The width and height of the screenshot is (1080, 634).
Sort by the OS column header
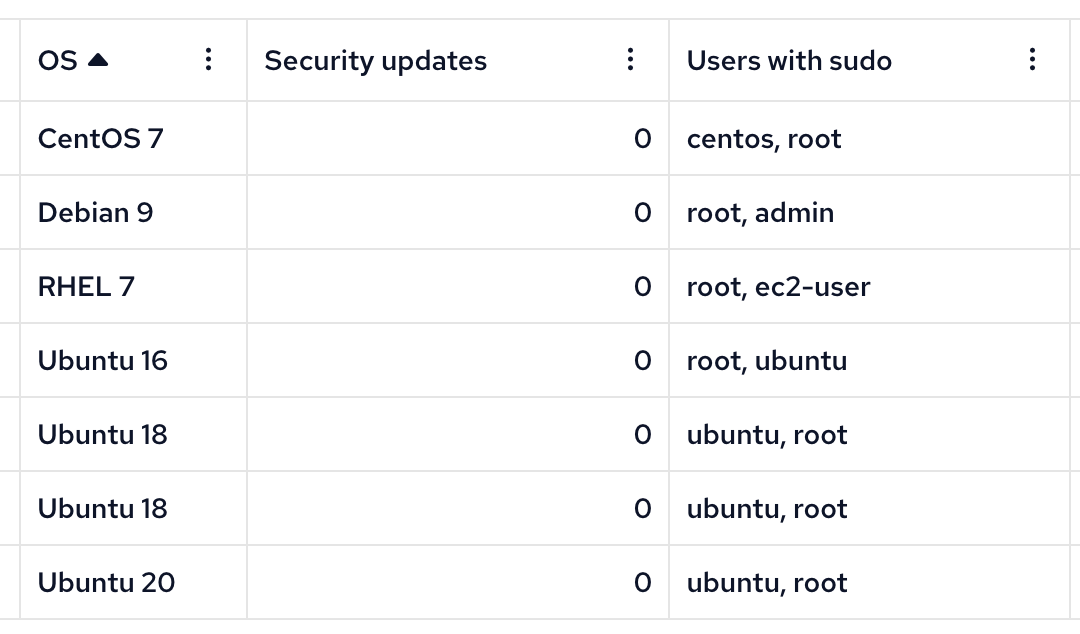click(58, 61)
